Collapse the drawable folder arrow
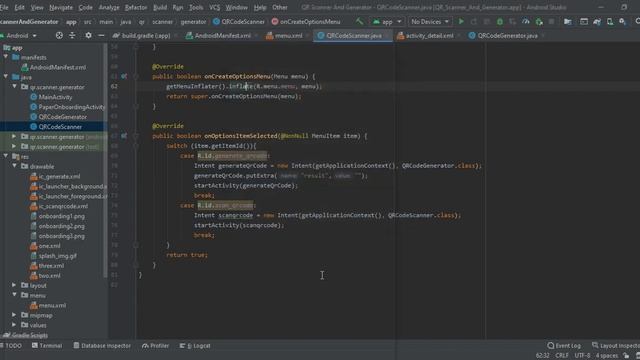 coord(14,166)
